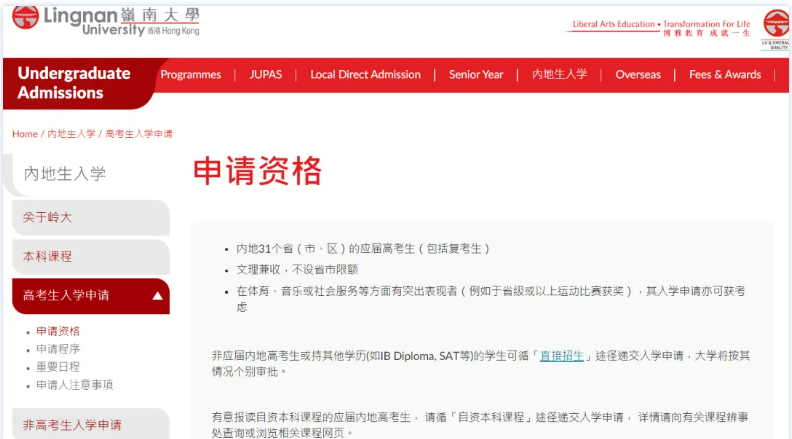792x439 pixels.
Task: Open the JUPAS menu item
Action: [x=266, y=75]
